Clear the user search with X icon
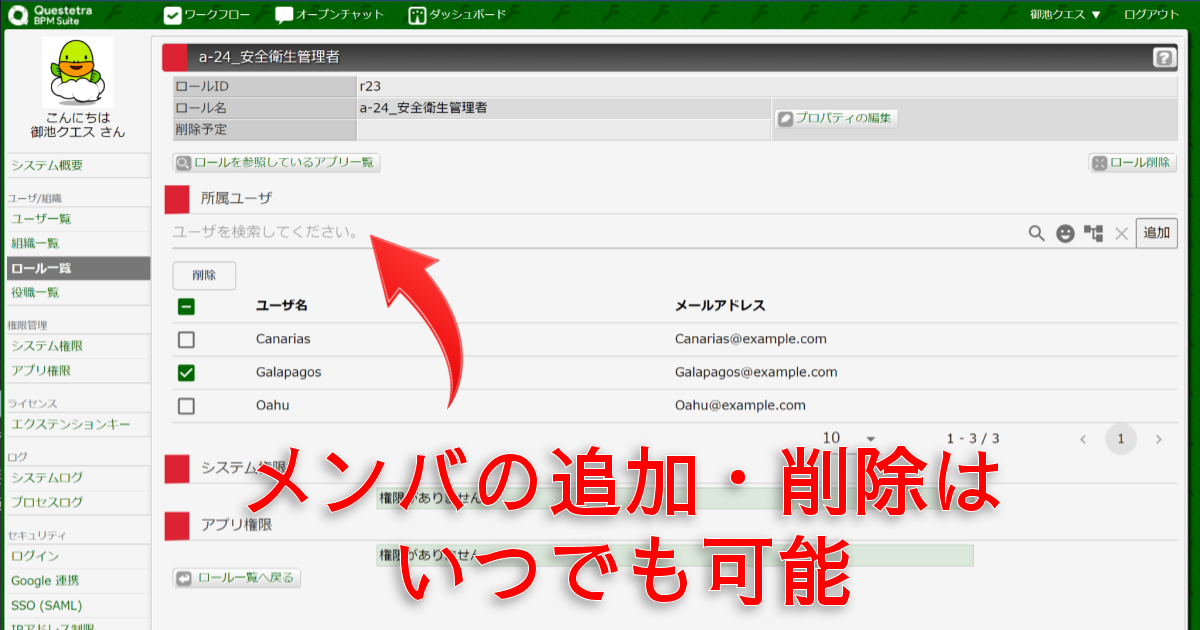Screen dimensions: 1200x630 pos(1121,233)
